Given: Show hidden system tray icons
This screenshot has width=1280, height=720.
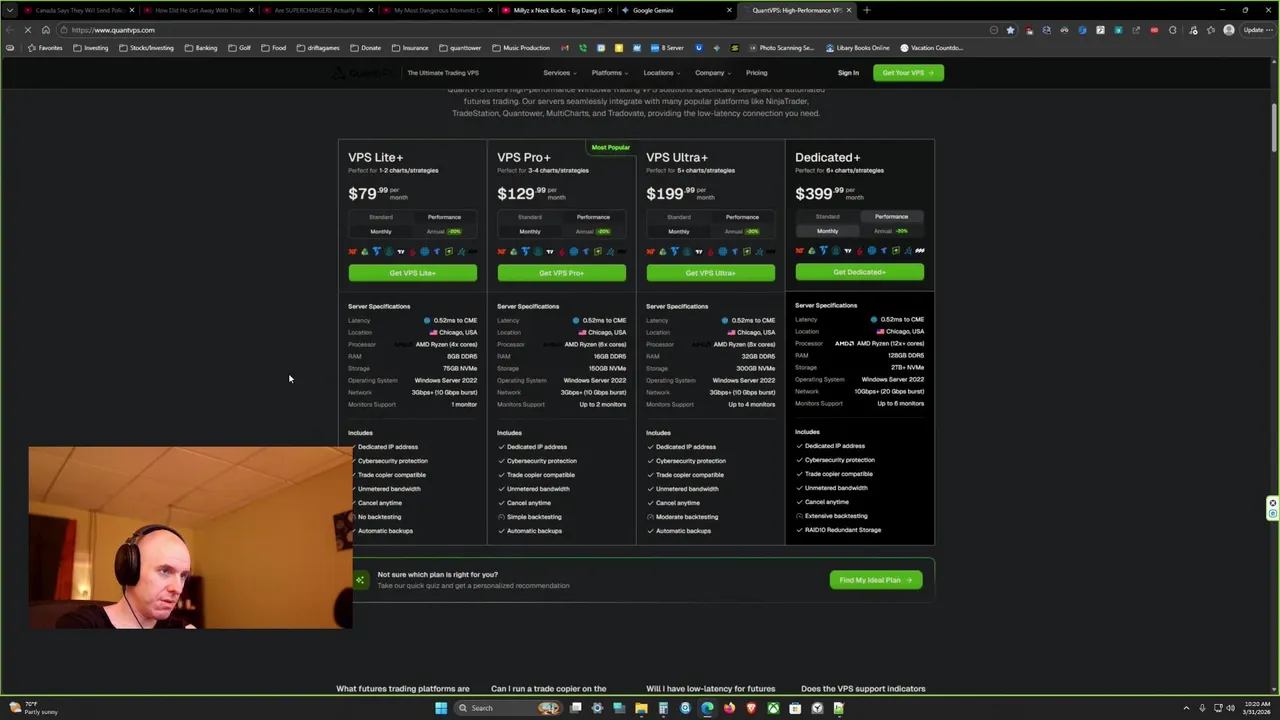Looking at the screenshot, I should (x=1186, y=708).
